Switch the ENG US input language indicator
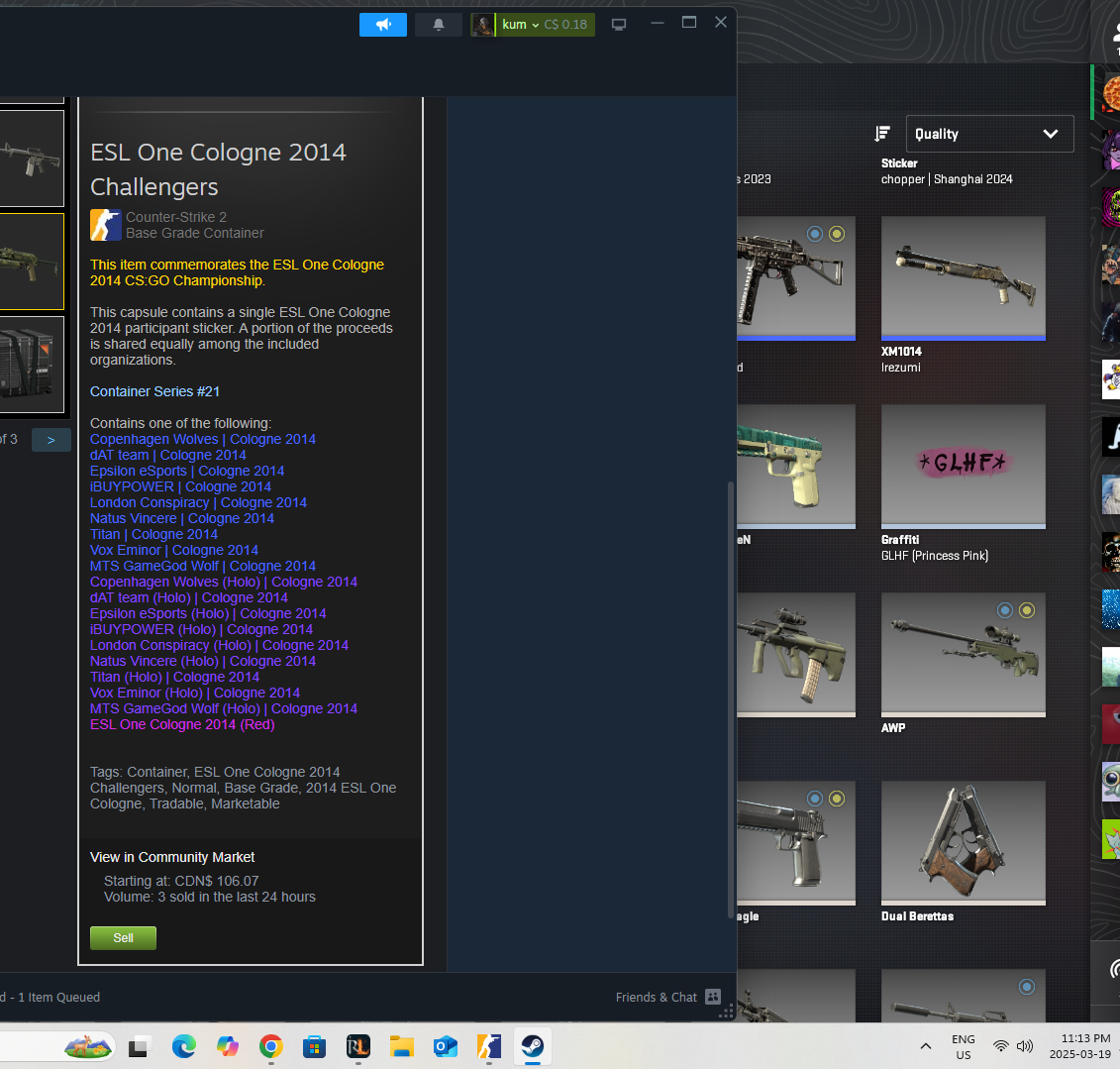This screenshot has width=1120, height=1069. [x=963, y=1047]
